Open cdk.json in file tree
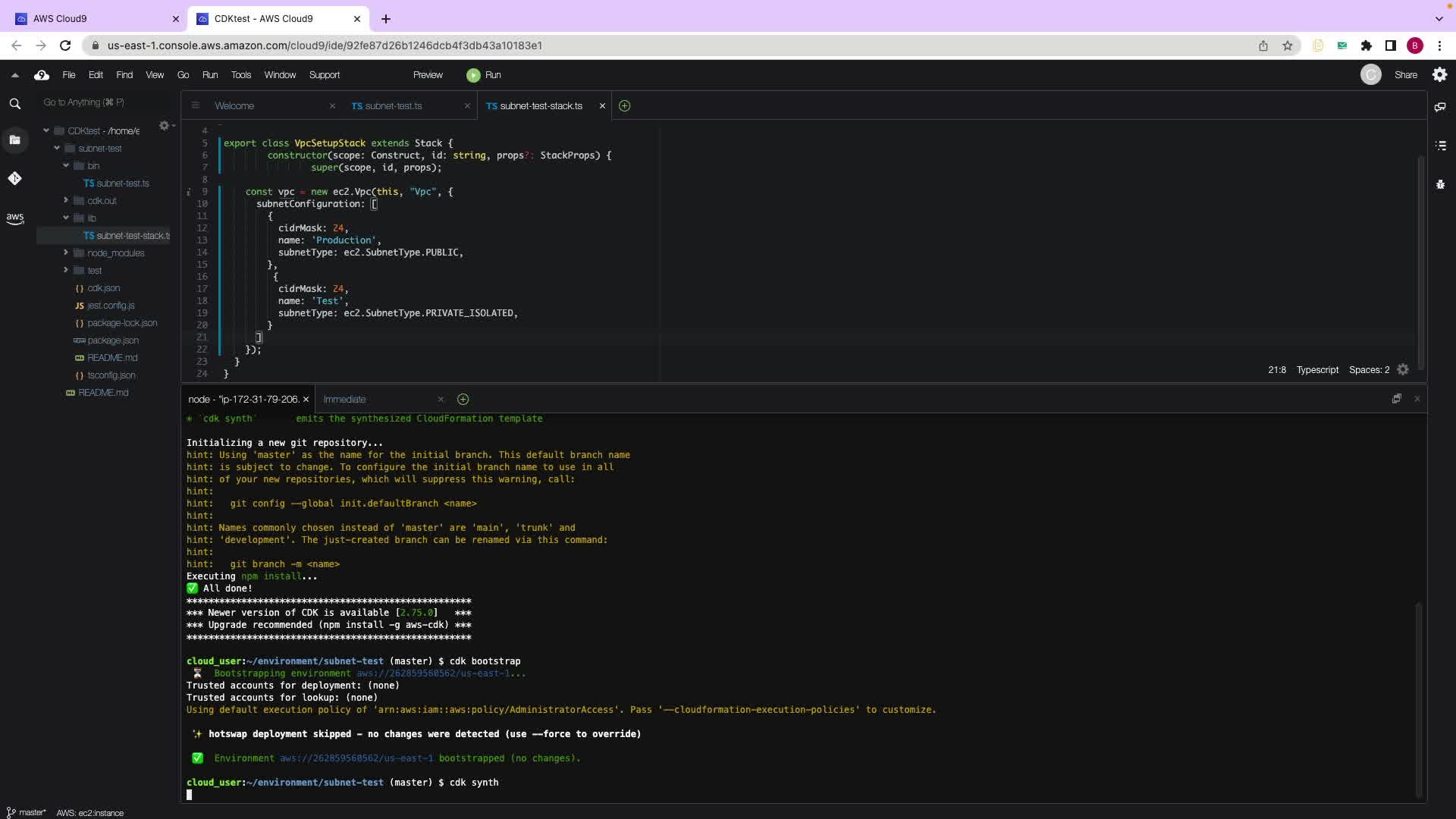Screen dimensions: 1456x819 (103, 288)
